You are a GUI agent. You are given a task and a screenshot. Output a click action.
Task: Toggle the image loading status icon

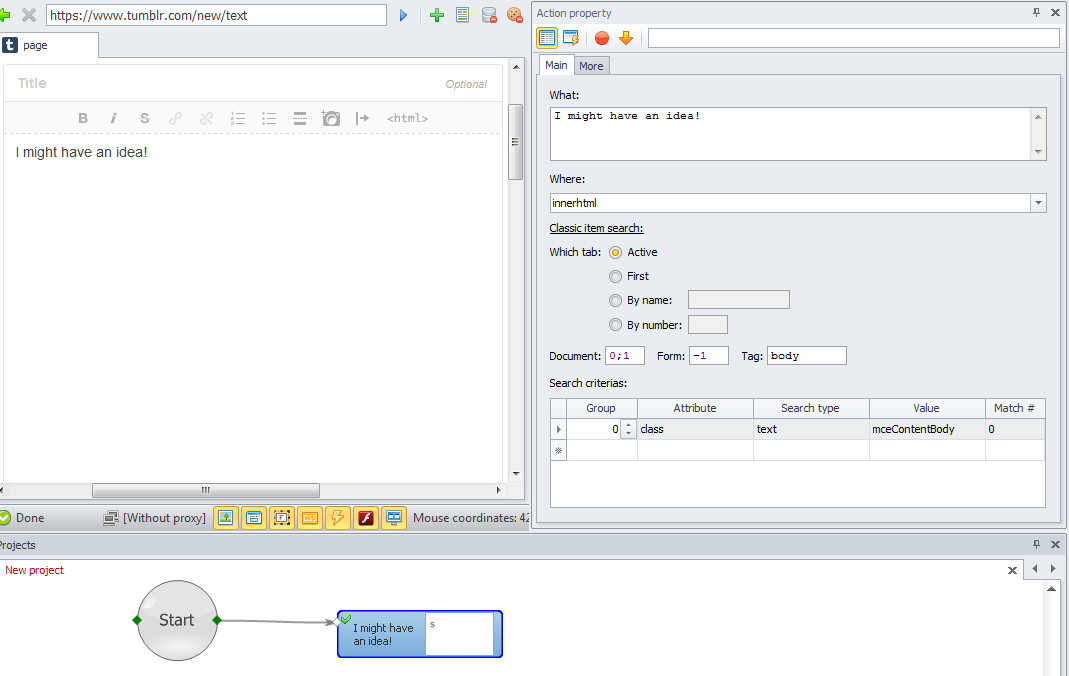226,518
